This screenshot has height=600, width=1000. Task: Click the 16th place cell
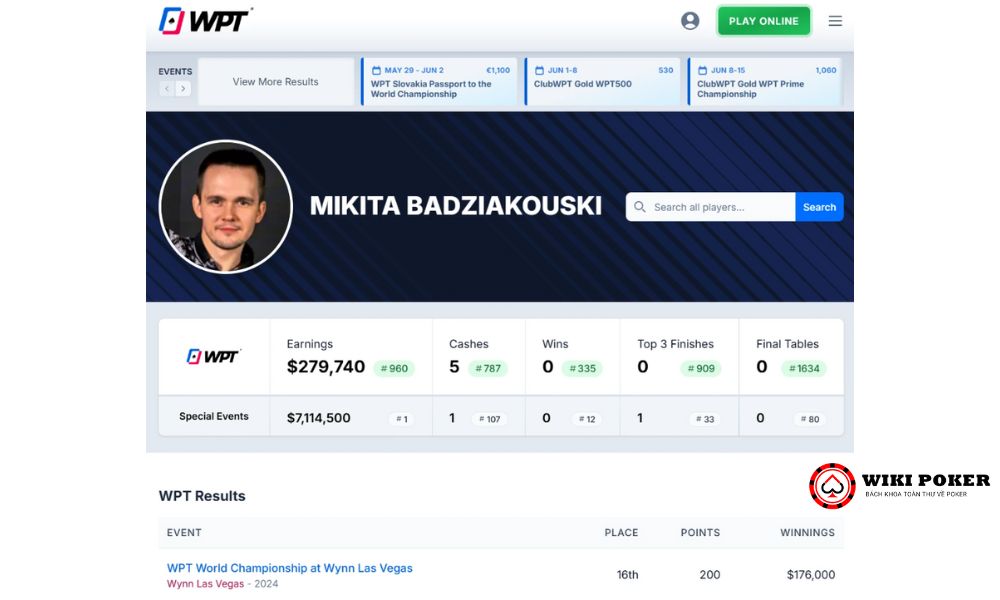(627, 574)
